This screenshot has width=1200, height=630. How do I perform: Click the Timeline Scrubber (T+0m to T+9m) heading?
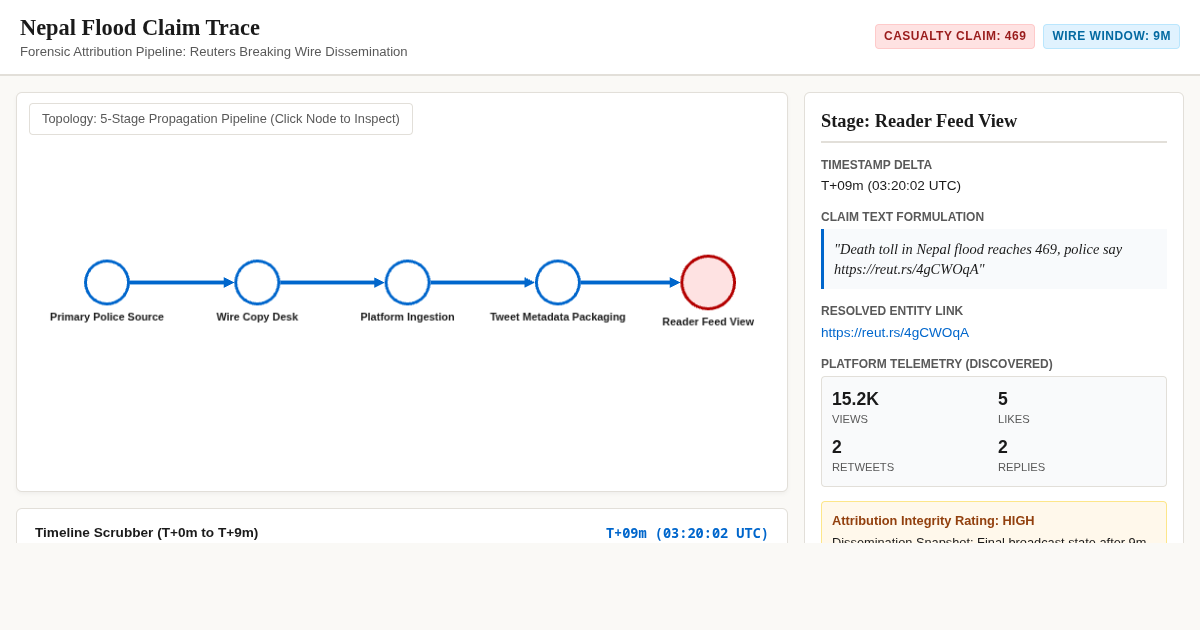[147, 533]
